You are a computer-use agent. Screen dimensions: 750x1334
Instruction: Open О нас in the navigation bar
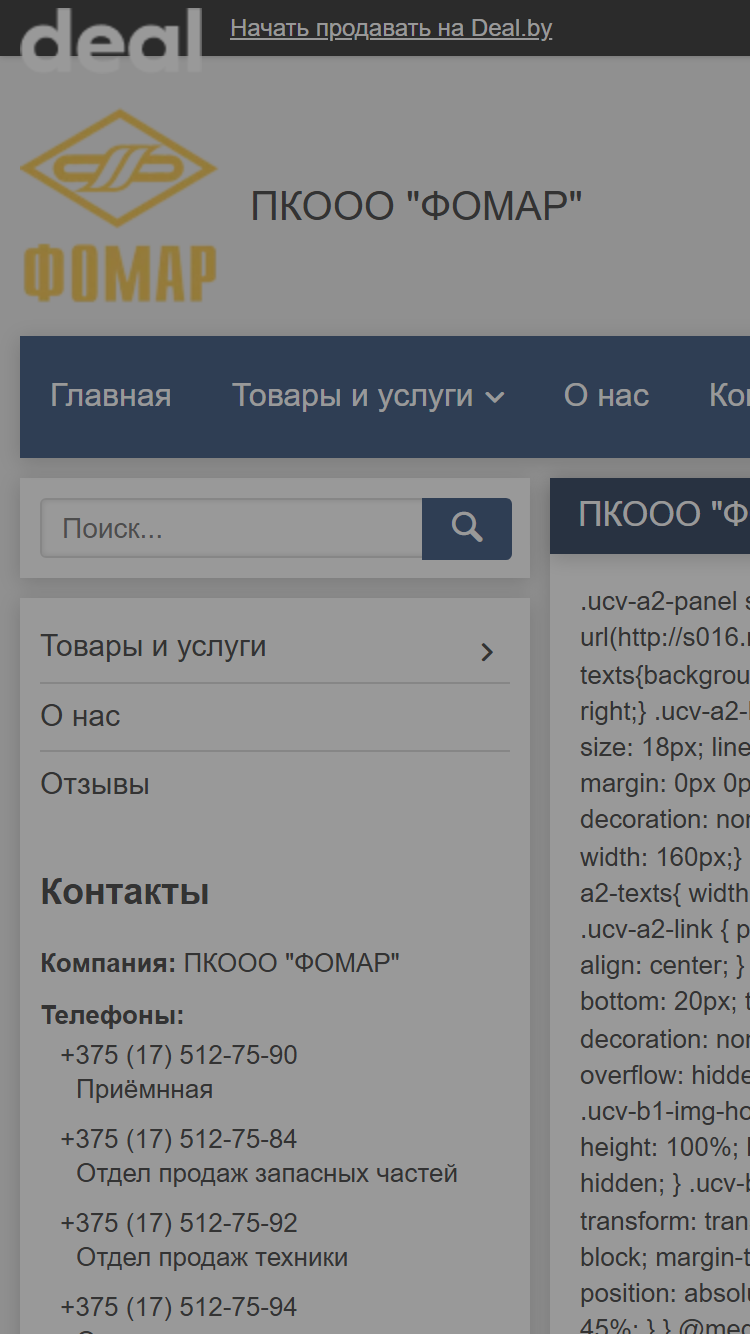tap(606, 396)
